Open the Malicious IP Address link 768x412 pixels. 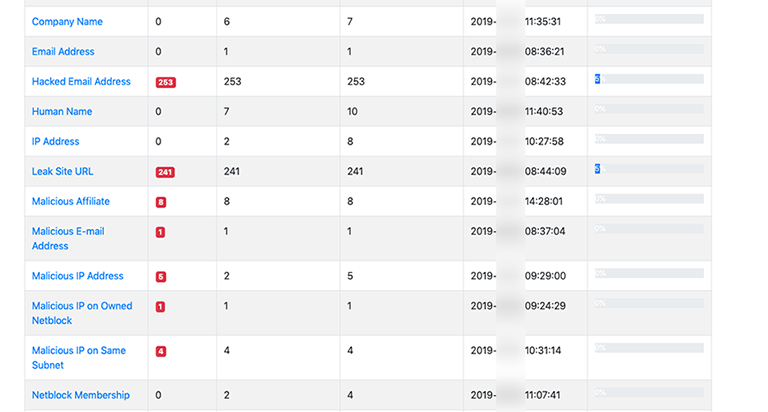[78, 276]
